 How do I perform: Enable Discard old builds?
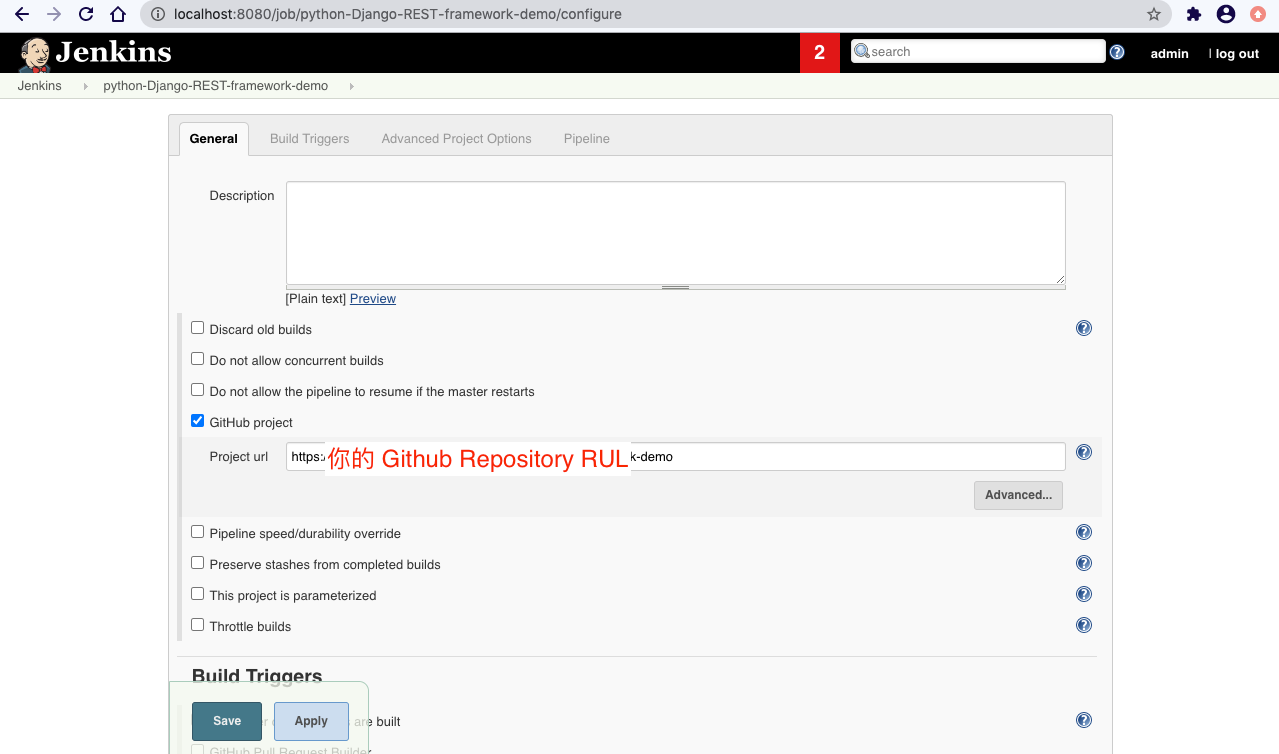(197, 327)
